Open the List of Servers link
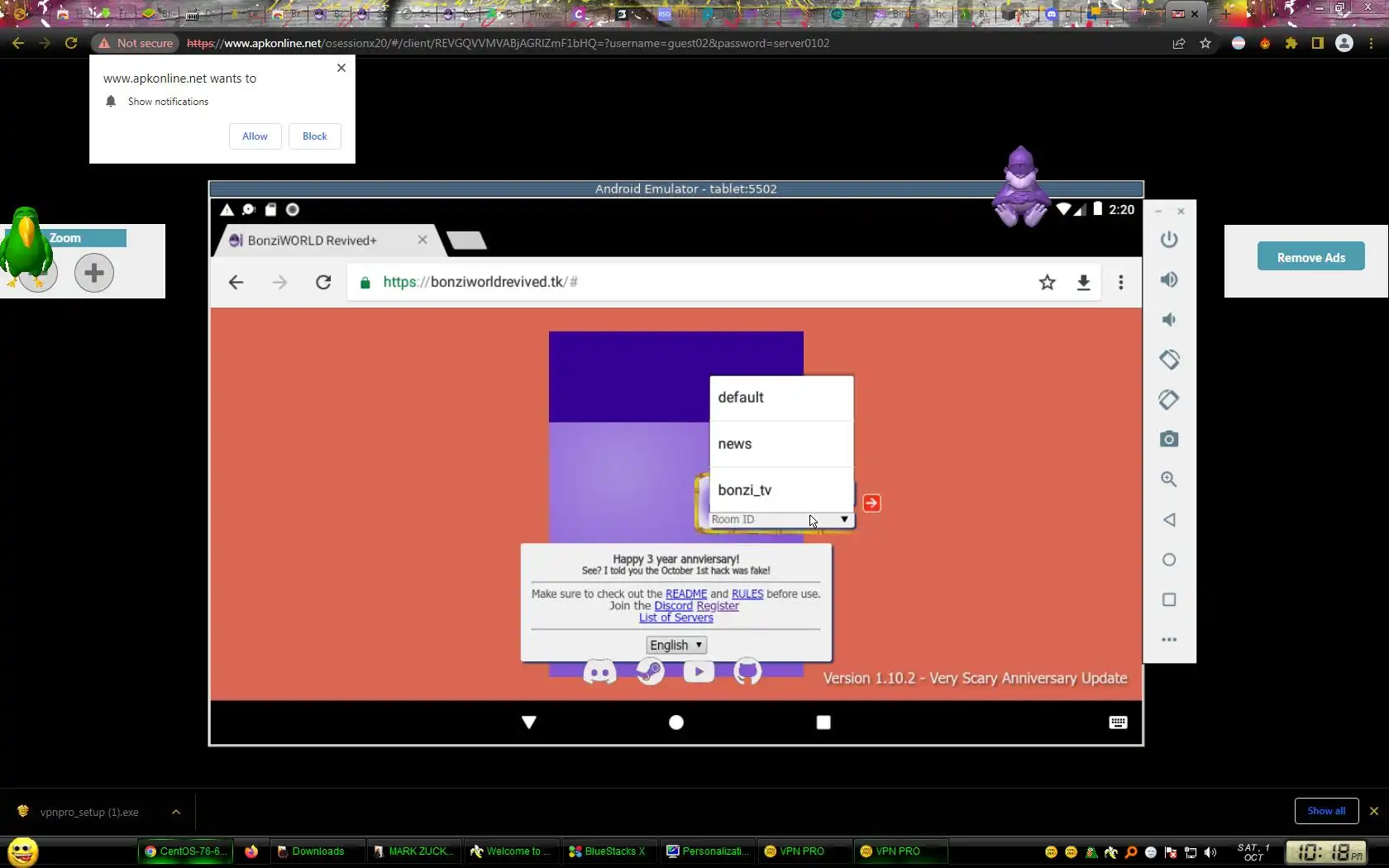Image resolution: width=1389 pixels, height=868 pixels. 675,618
